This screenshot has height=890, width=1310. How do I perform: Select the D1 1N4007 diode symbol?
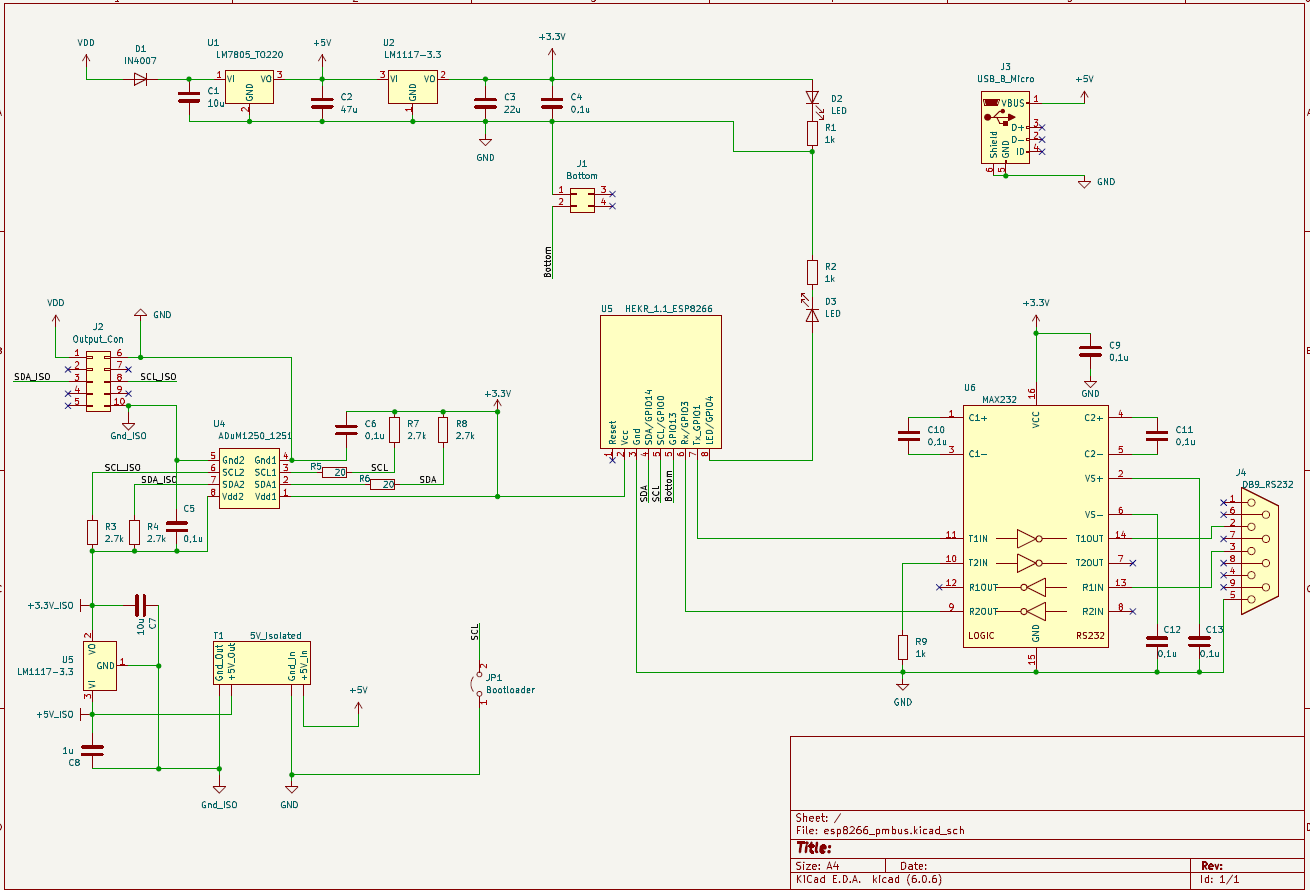coord(140,78)
